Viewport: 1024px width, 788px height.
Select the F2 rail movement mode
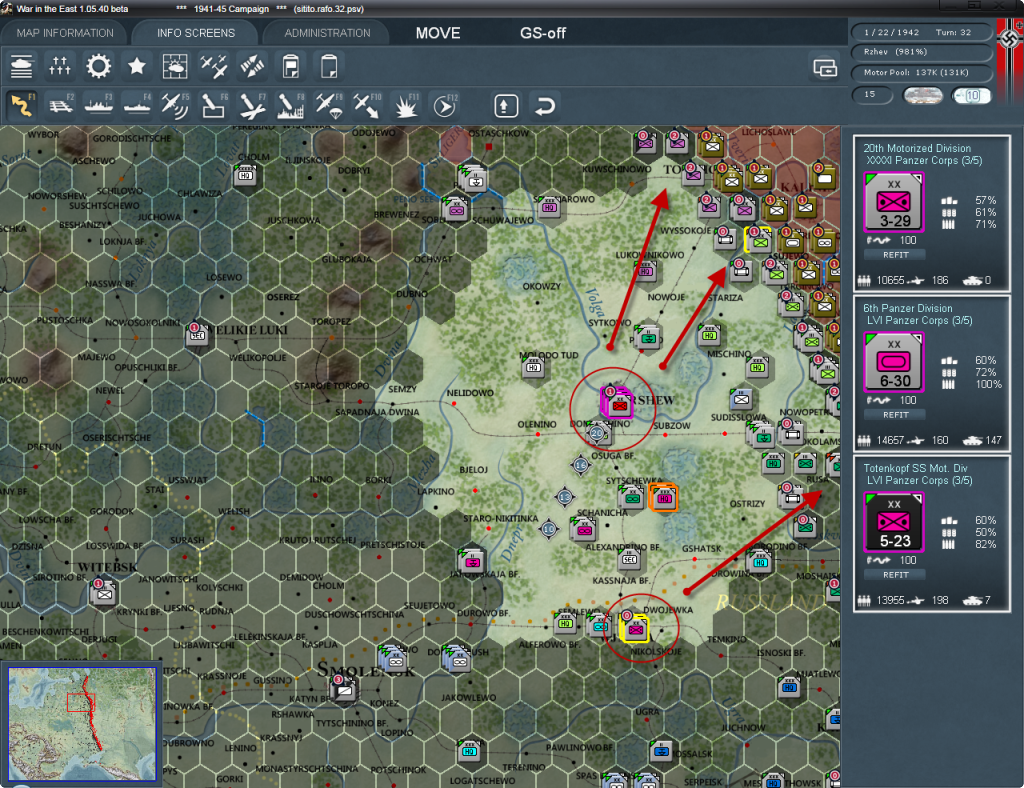click(61, 106)
